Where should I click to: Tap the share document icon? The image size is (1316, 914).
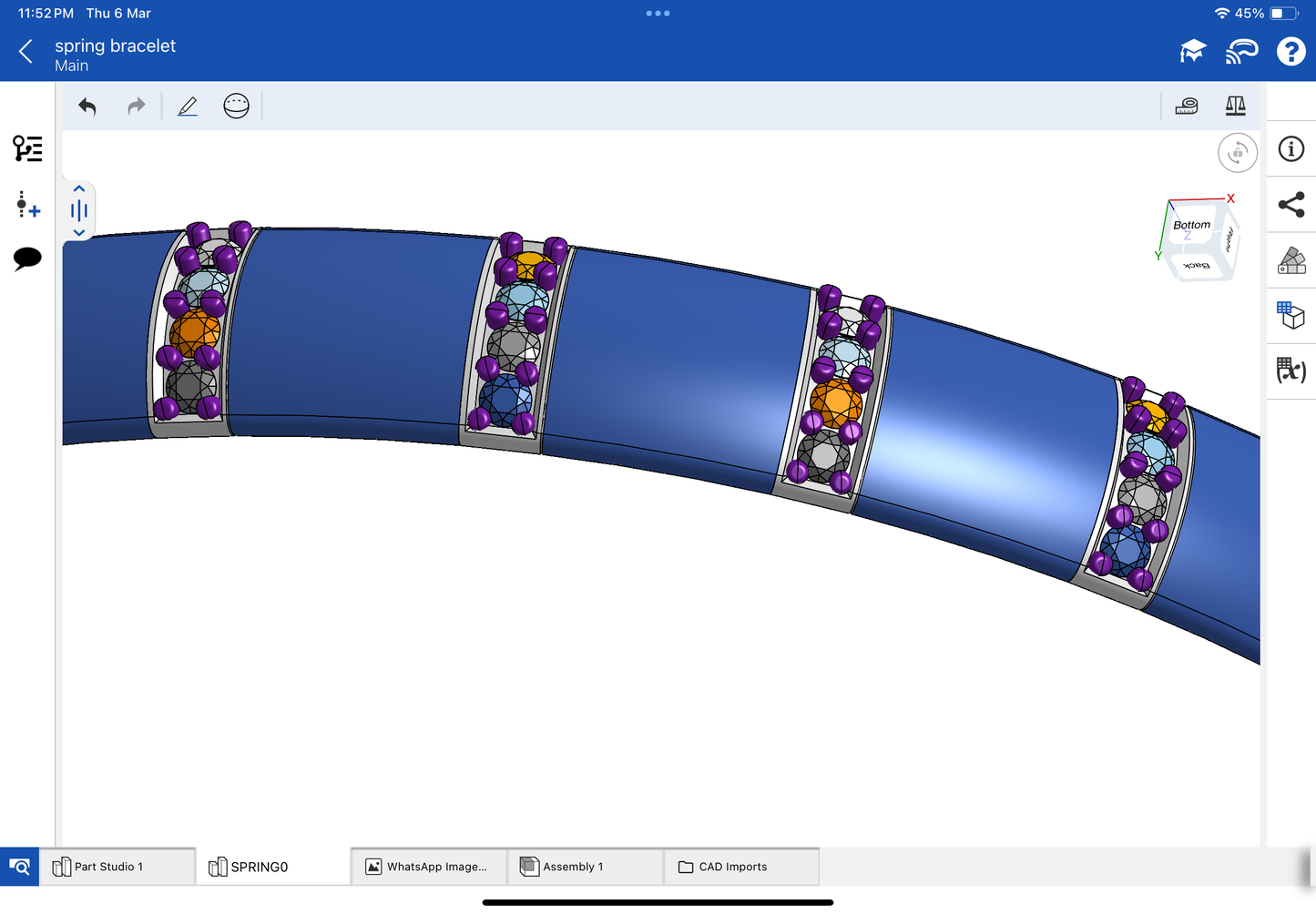[1290, 205]
